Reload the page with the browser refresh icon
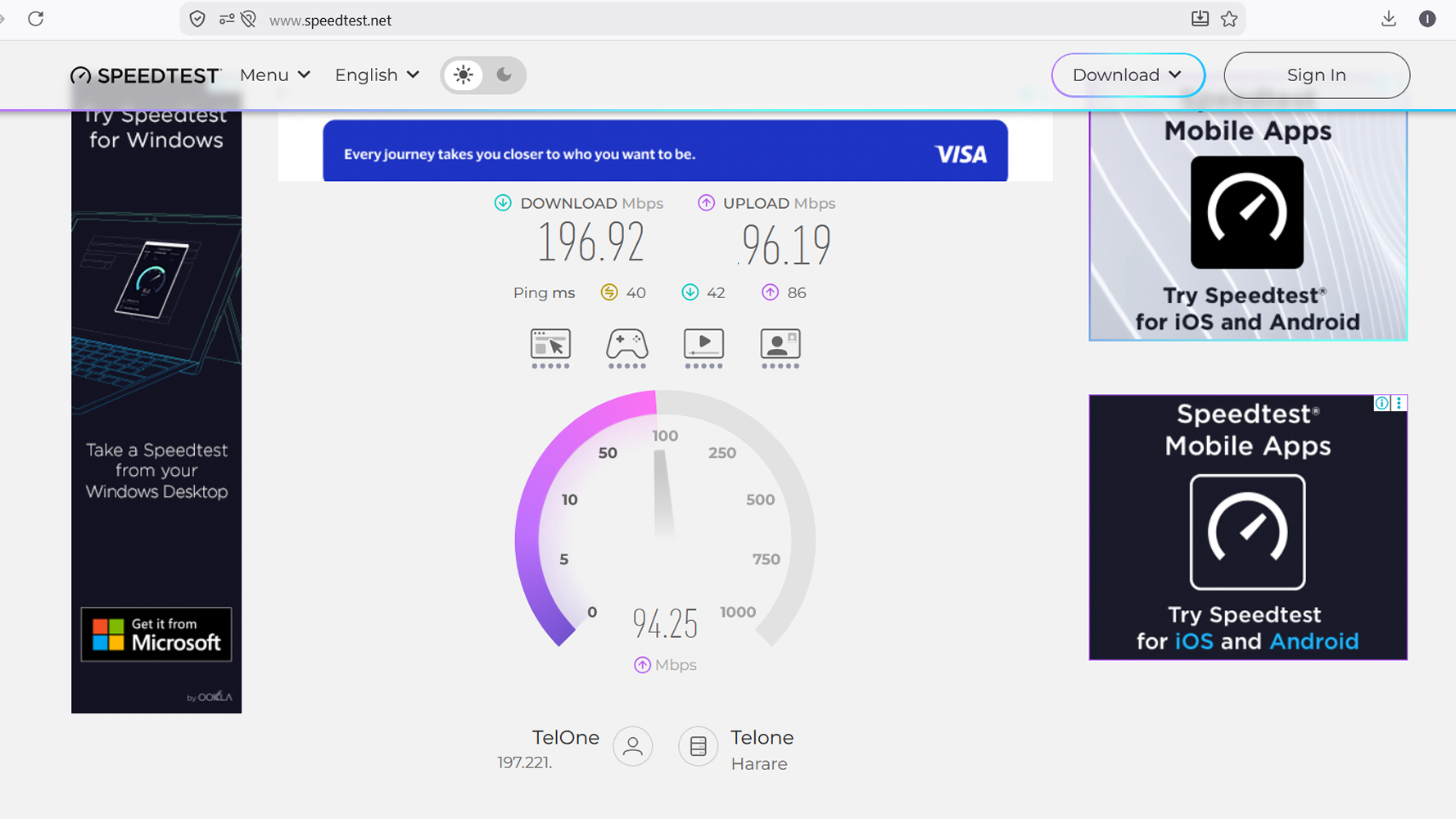This screenshot has width=1456, height=819. tap(35, 19)
